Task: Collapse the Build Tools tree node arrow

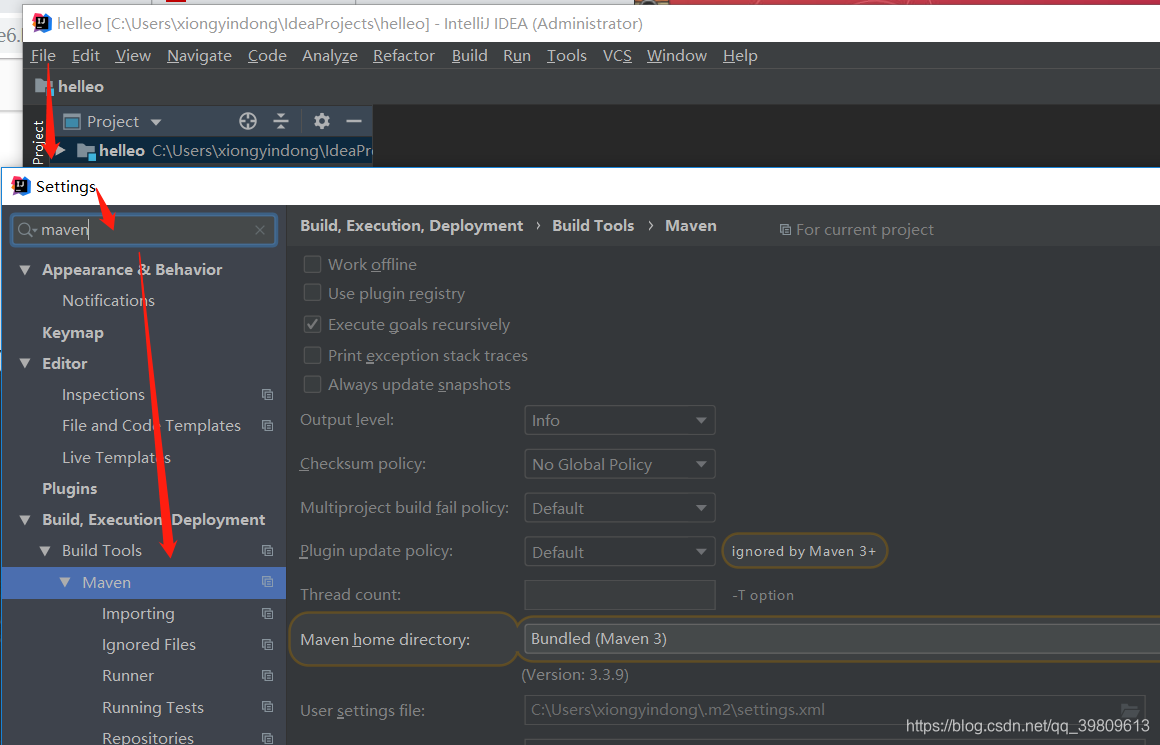Action: (45, 550)
